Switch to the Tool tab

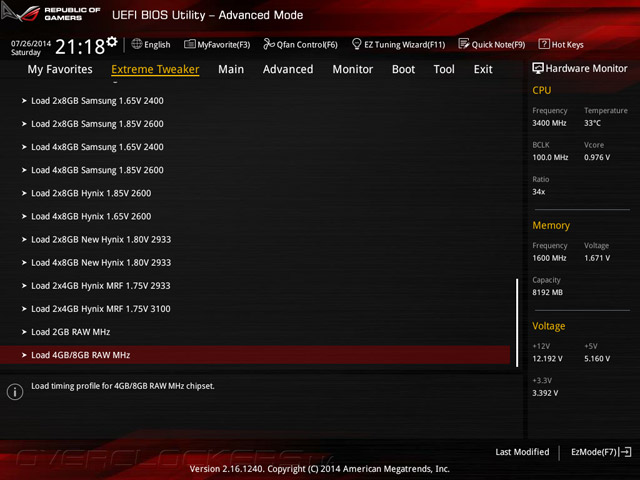(444, 69)
